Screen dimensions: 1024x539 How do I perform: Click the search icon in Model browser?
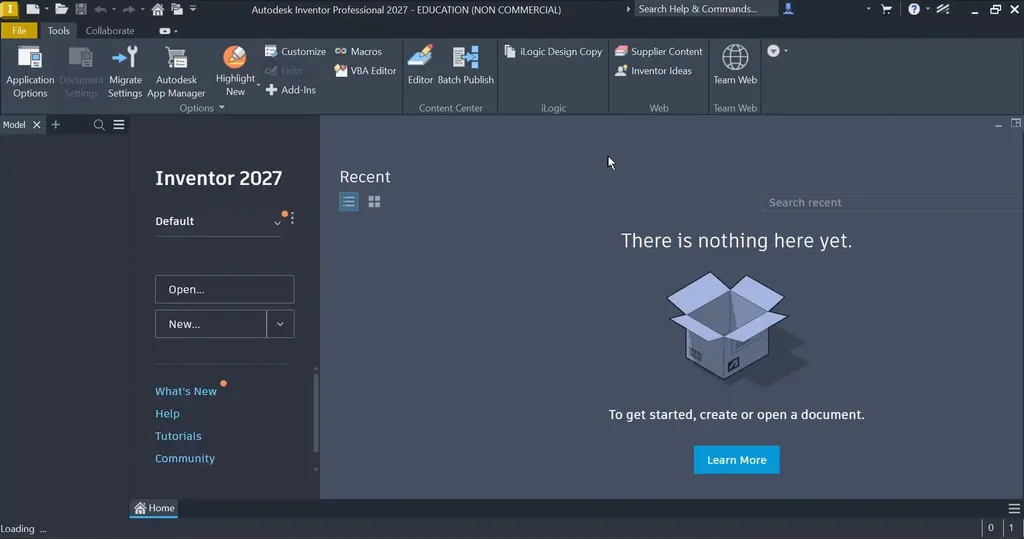pos(99,125)
